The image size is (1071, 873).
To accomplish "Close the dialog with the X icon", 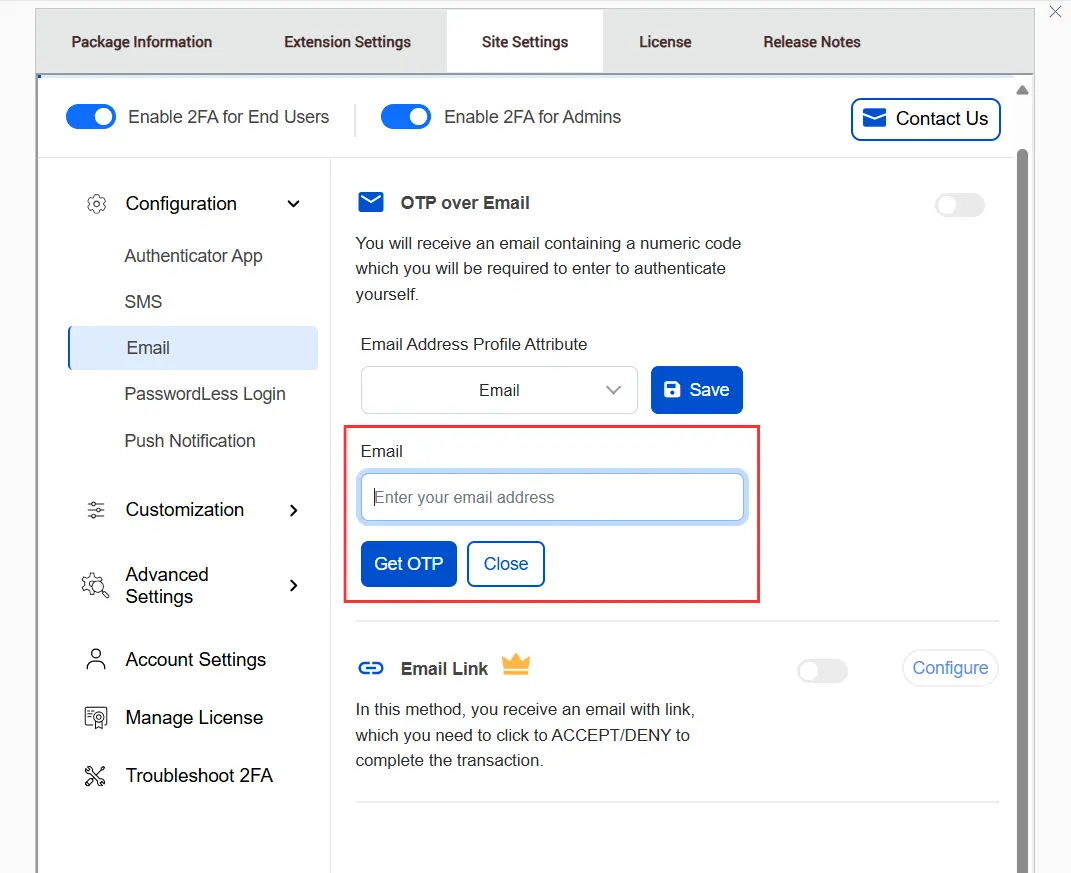I will click(x=1055, y=12).
